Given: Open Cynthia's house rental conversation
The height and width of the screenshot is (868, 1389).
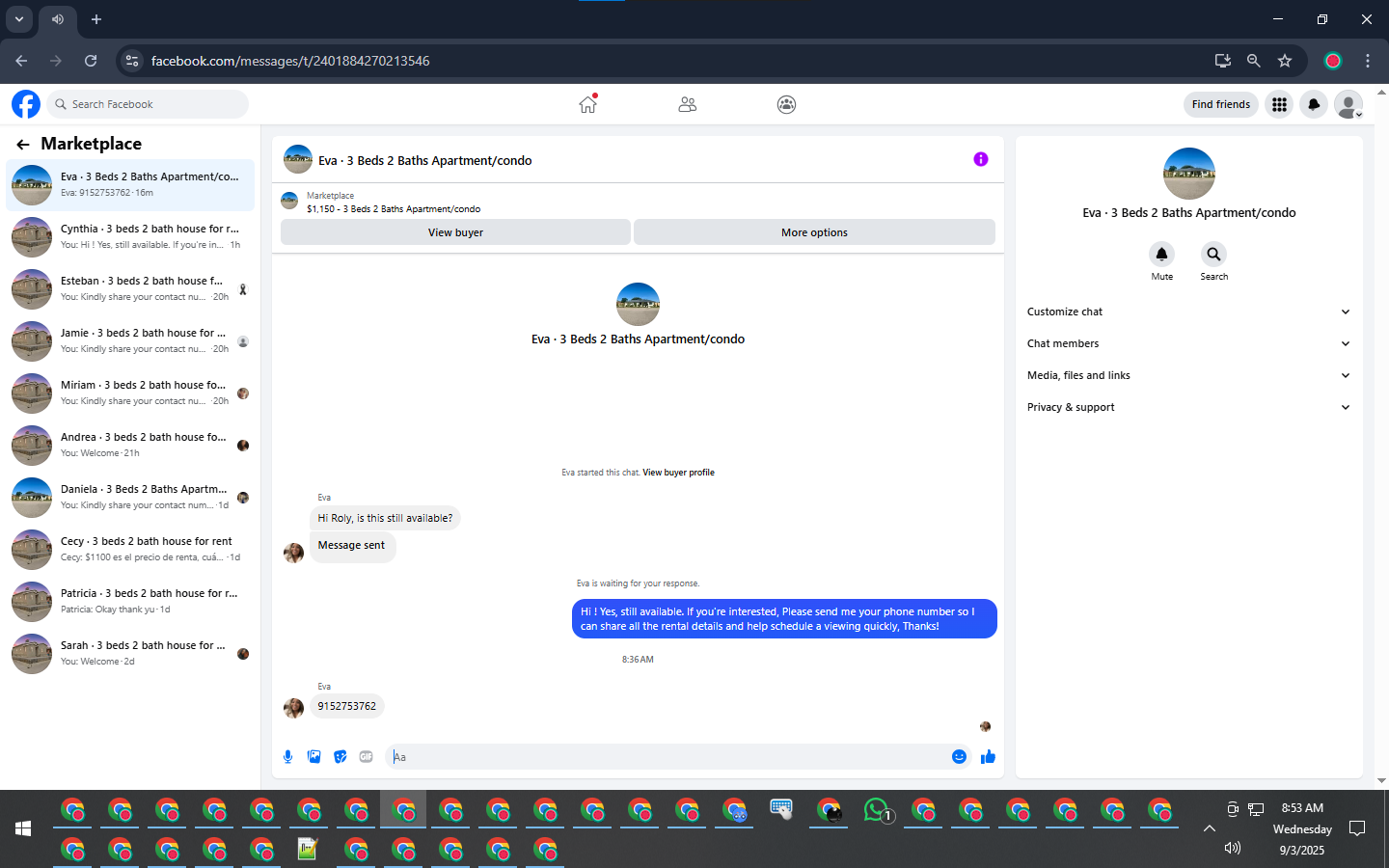Looking at the screenshot, I should pyautogui.click(x=130, y=237).
